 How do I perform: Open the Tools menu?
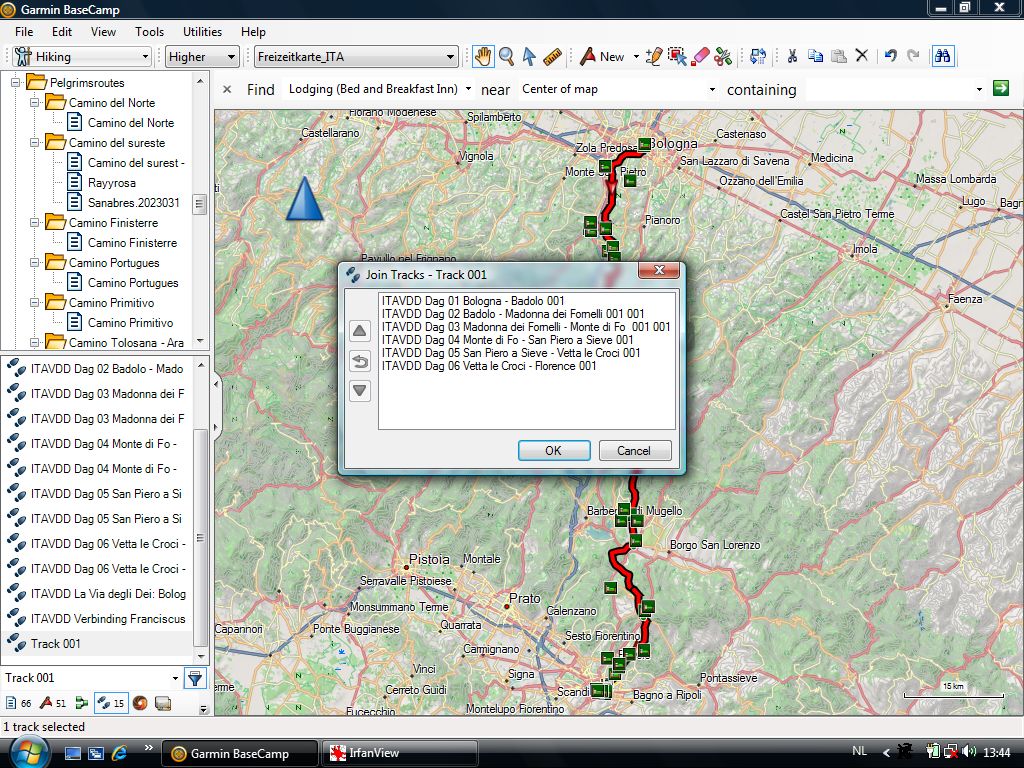click(x=149, y=32)
